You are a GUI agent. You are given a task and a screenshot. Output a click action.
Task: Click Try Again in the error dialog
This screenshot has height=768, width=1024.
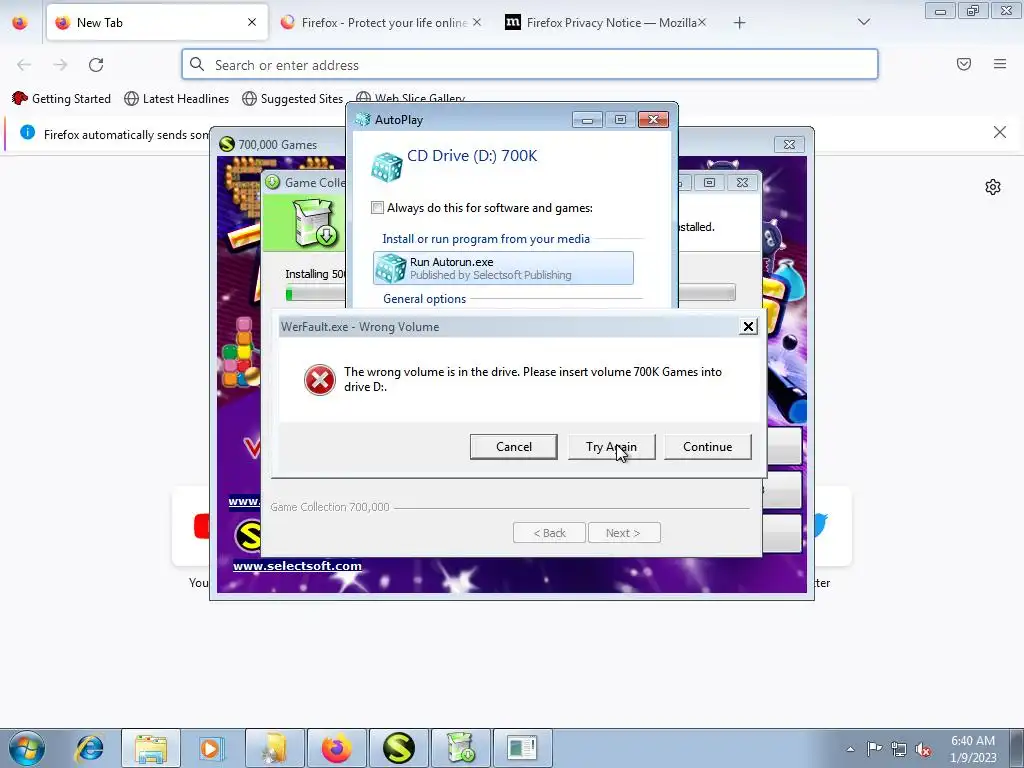pyautogui.click(x=611, y=447)
